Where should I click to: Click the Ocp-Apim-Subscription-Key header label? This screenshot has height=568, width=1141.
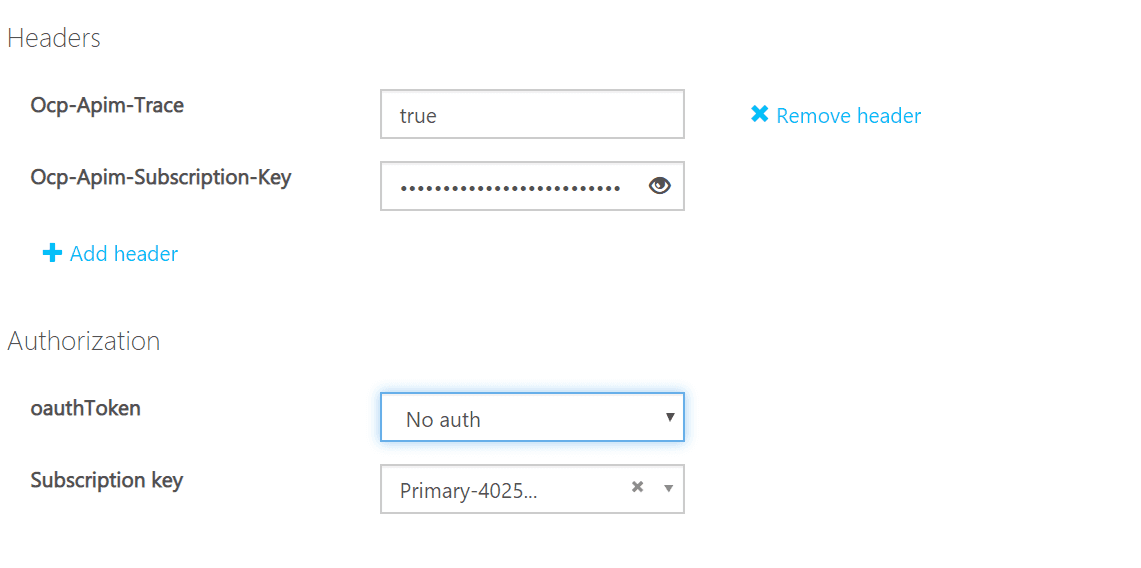pos(161,177)
